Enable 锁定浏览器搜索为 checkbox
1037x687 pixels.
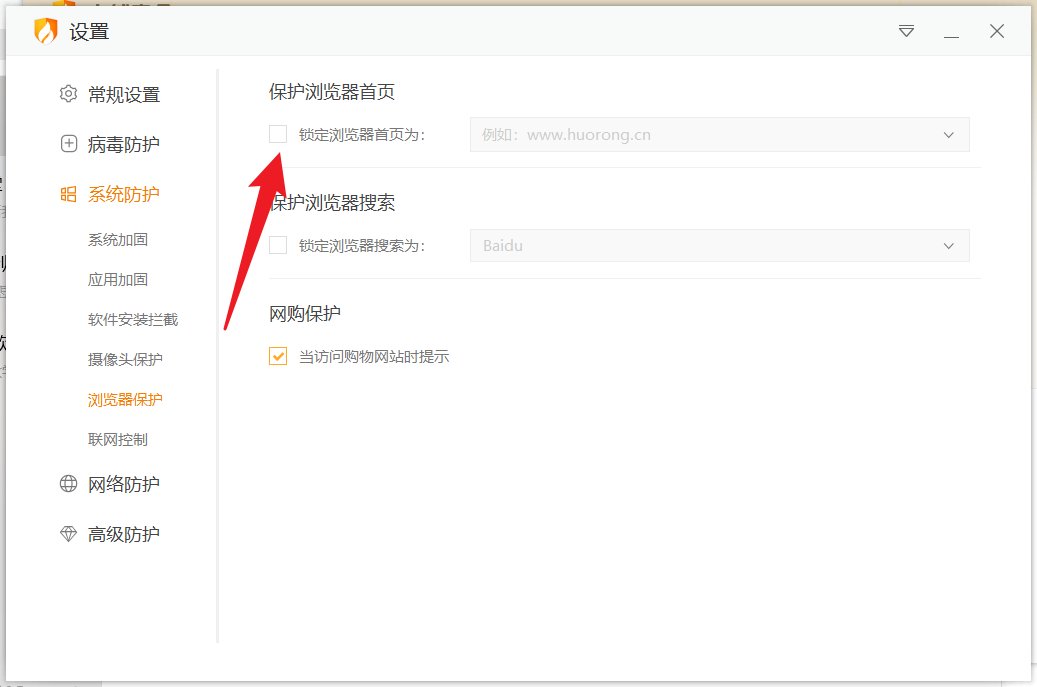point(277,245)
